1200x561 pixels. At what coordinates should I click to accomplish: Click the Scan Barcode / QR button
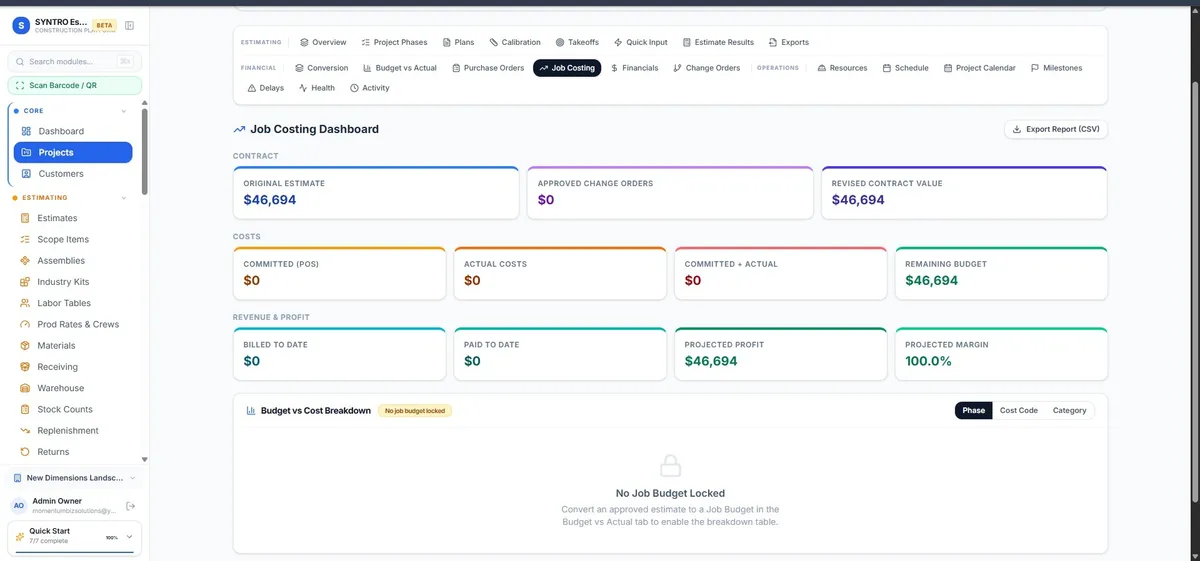[x=75, y=85]
